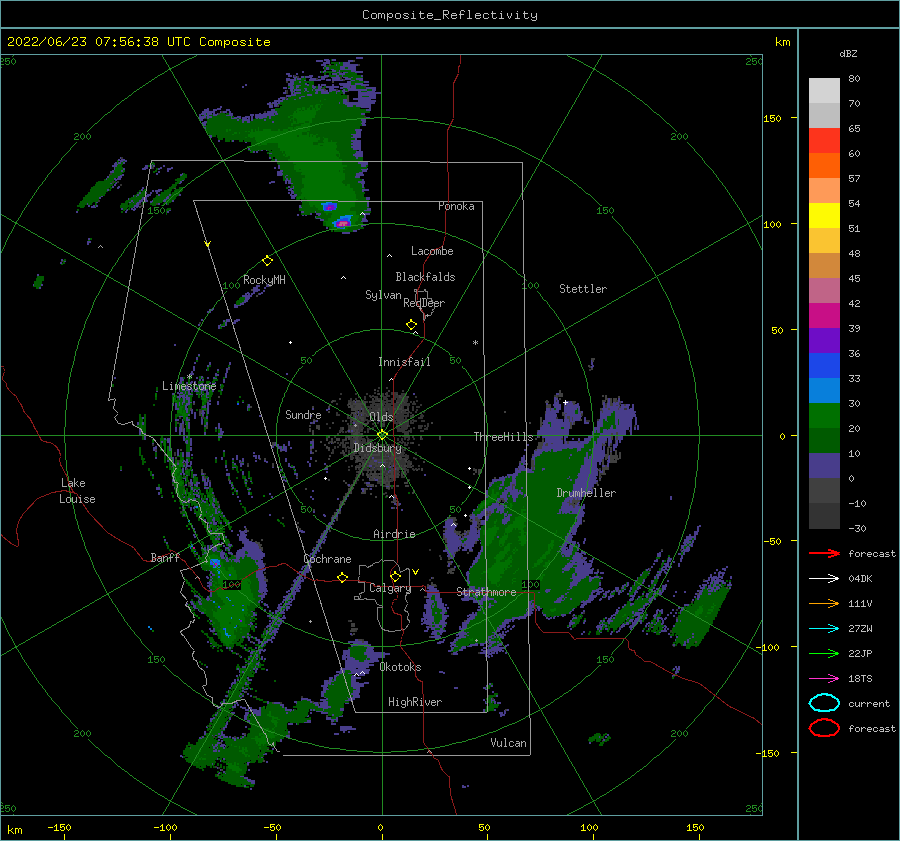Click the yellow diamond marker near RockyMH
The image size is (900, 841).
point(267,261)
